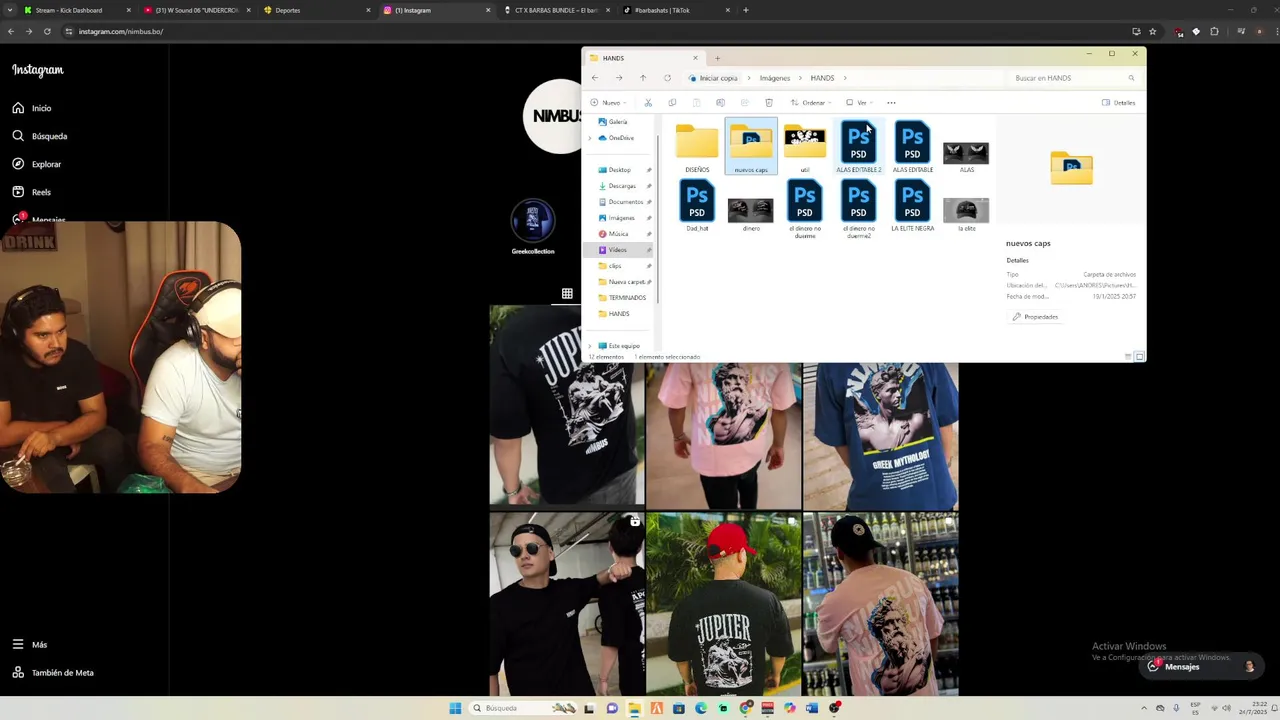Delete the selected item with trash icon
Image resolution: width=1280 pixels, height=720 pixels.
[x=768, y=102]
